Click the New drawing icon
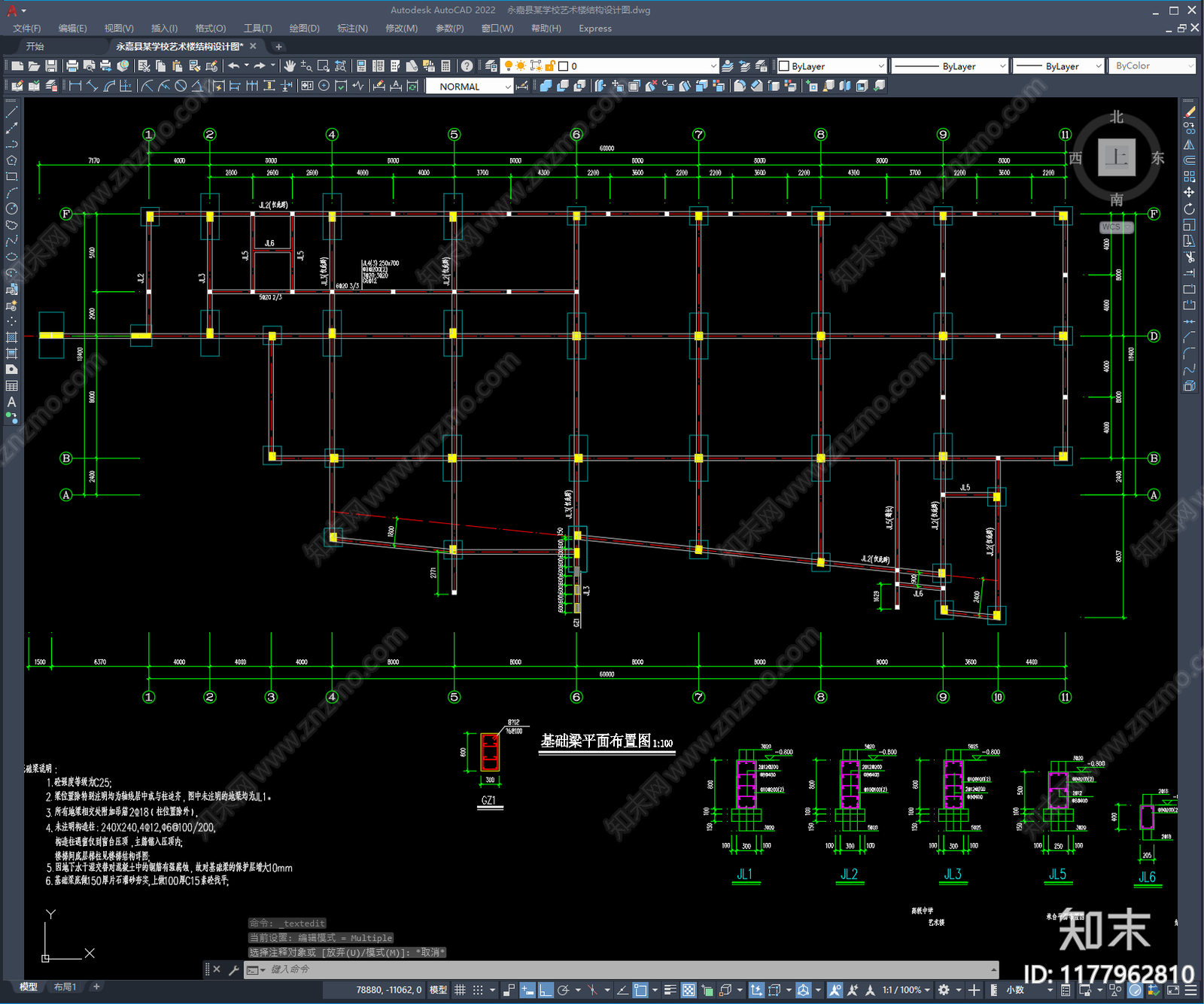1204x1004 pixels. pos(17,66)
